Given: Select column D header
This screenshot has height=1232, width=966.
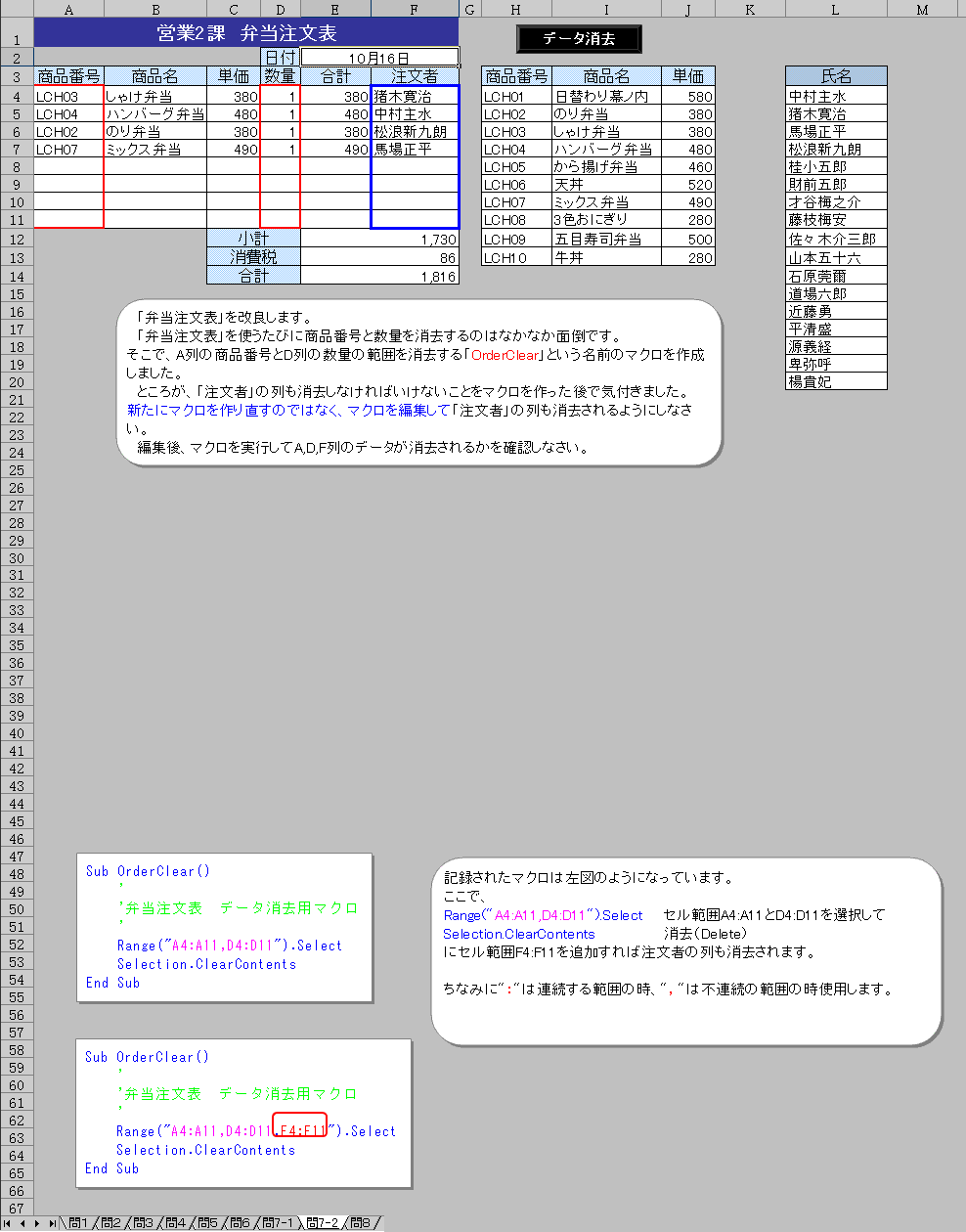Looking at the screenshot, I should click(280, 9).
